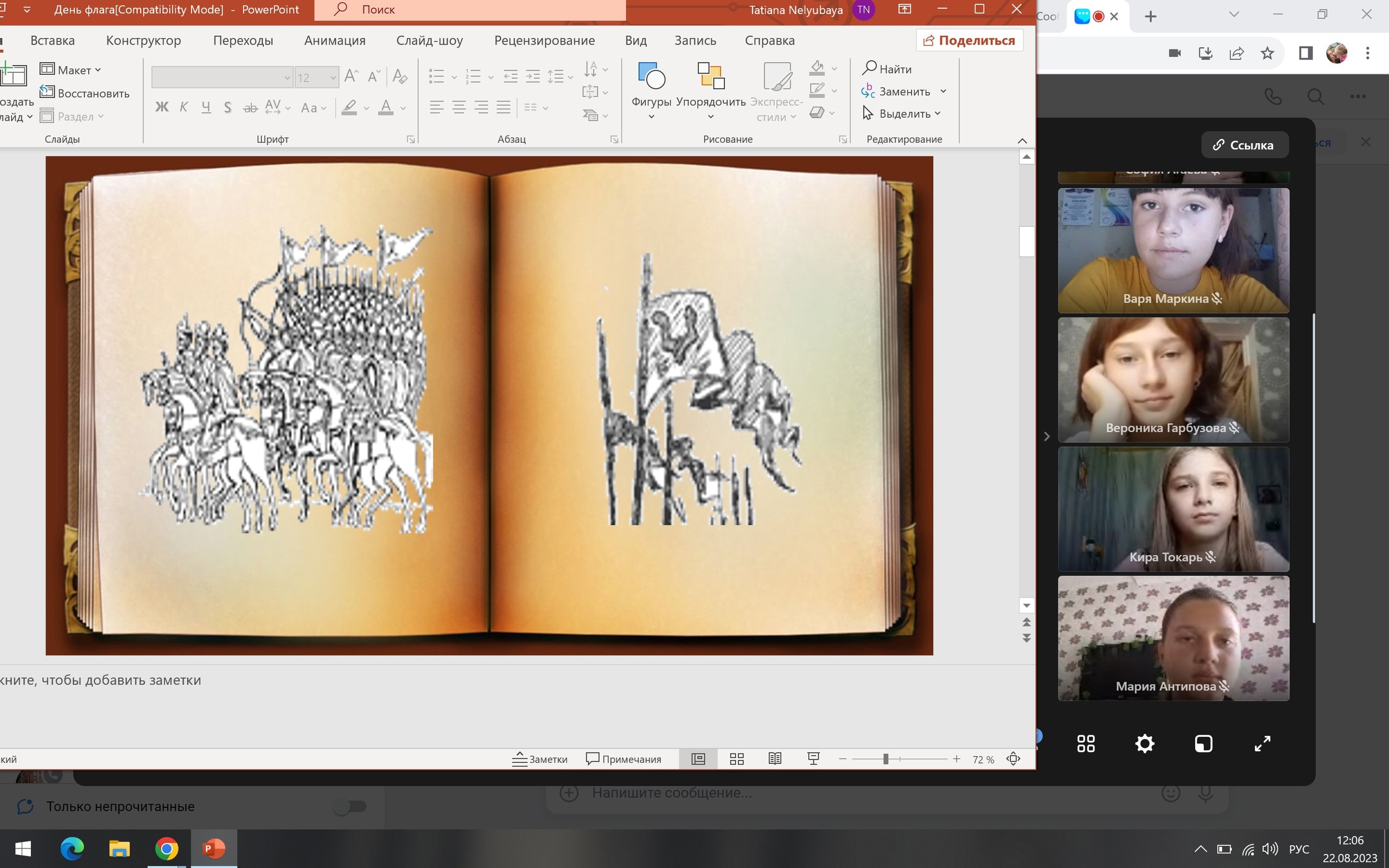Click the Найти find button
The width and height of the screenshot is (1389, 868).
pyautogui.click(x=887, y=69)
